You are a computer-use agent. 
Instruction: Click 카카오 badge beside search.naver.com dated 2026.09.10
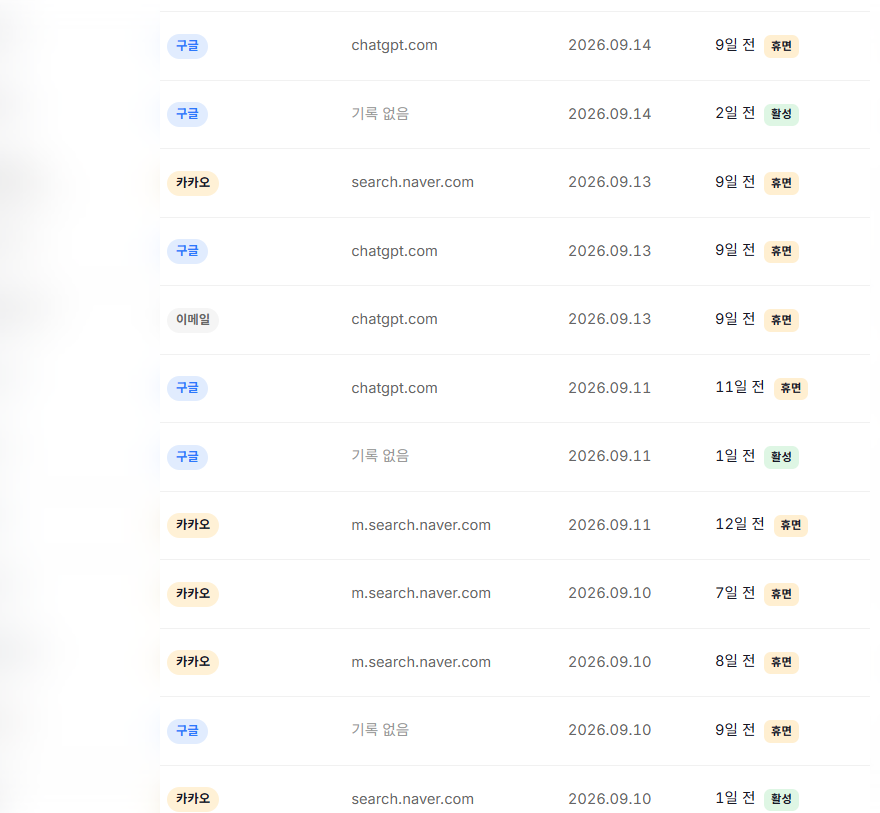[x=192, y=799]
